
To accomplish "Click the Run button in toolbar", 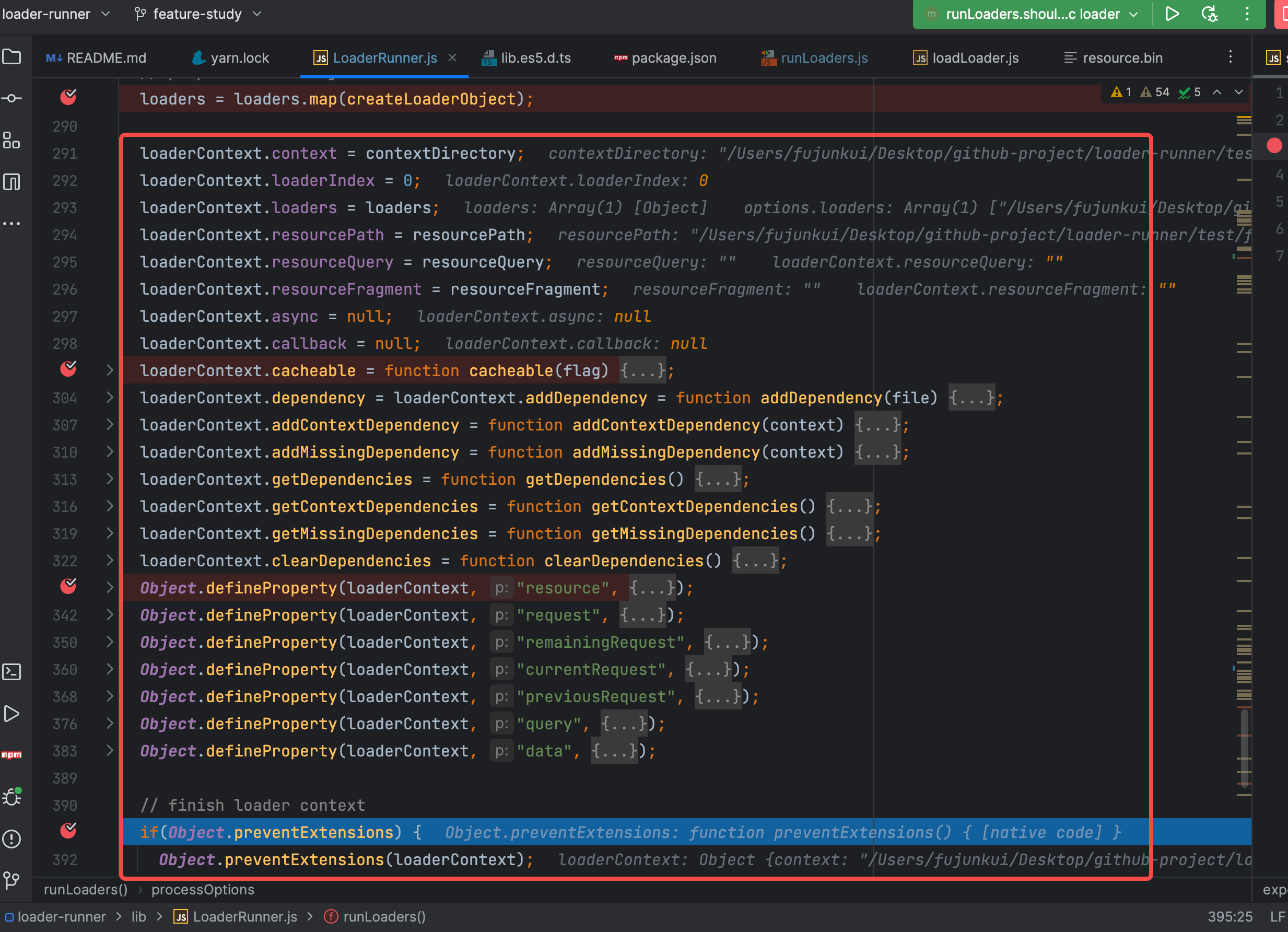I will coord(1172,14).
